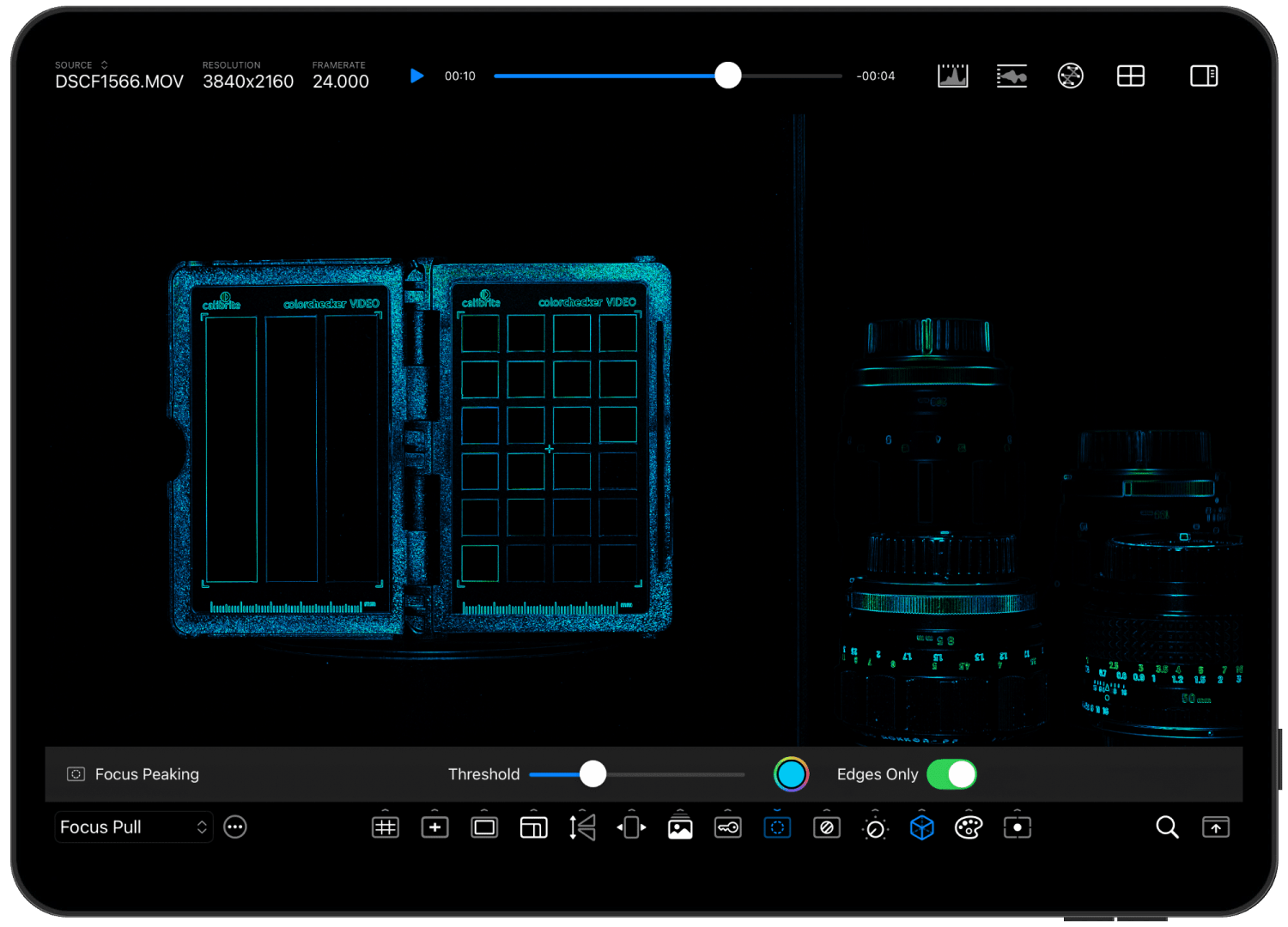Switch to the sidebar panel view
1288x927 pixels.
click(1204, 76)
